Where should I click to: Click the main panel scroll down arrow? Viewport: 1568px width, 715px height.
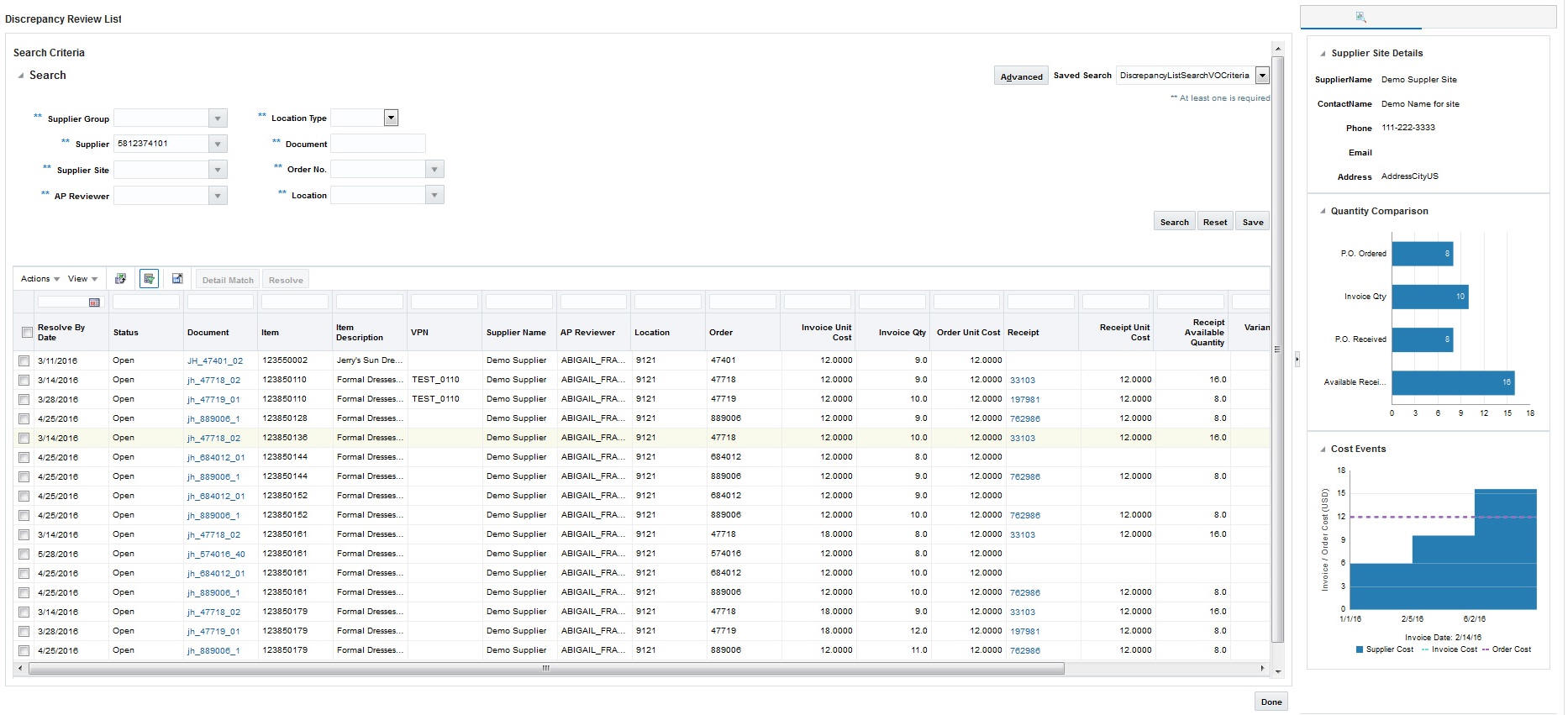pos(1278,671)
